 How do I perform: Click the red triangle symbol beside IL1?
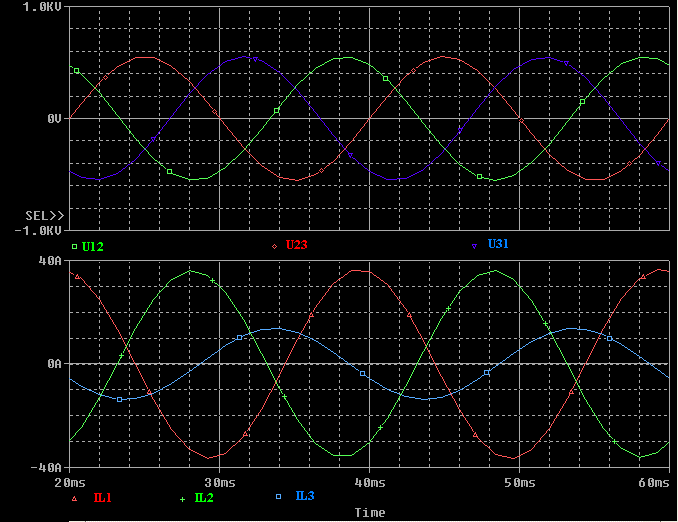pos(74,499)
